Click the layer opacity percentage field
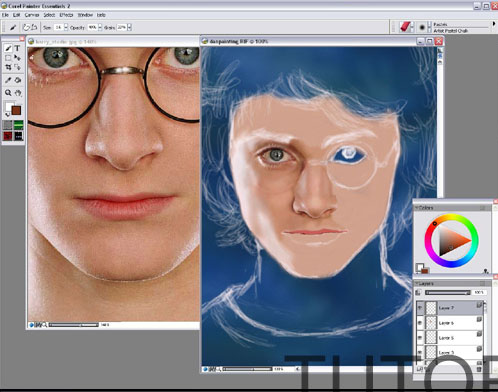Screen dimensions: 498x392 click(479, 292)
